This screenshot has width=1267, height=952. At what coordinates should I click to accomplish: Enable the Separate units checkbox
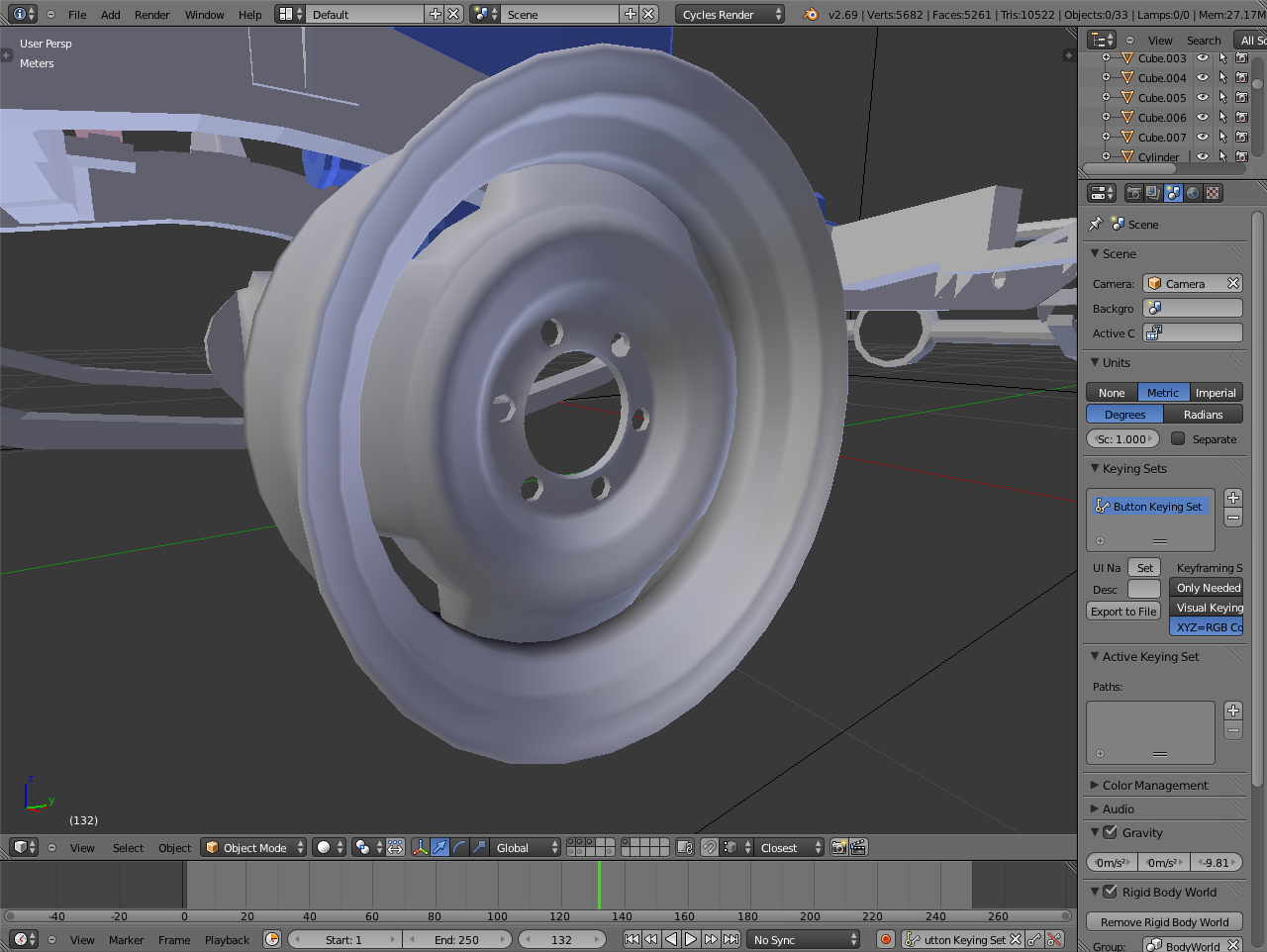point(1178,438)
